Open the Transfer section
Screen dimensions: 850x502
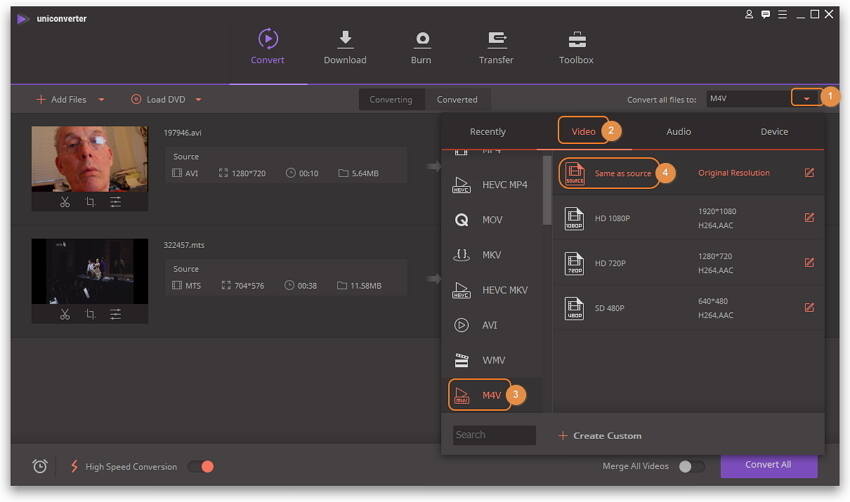point(496,47)
